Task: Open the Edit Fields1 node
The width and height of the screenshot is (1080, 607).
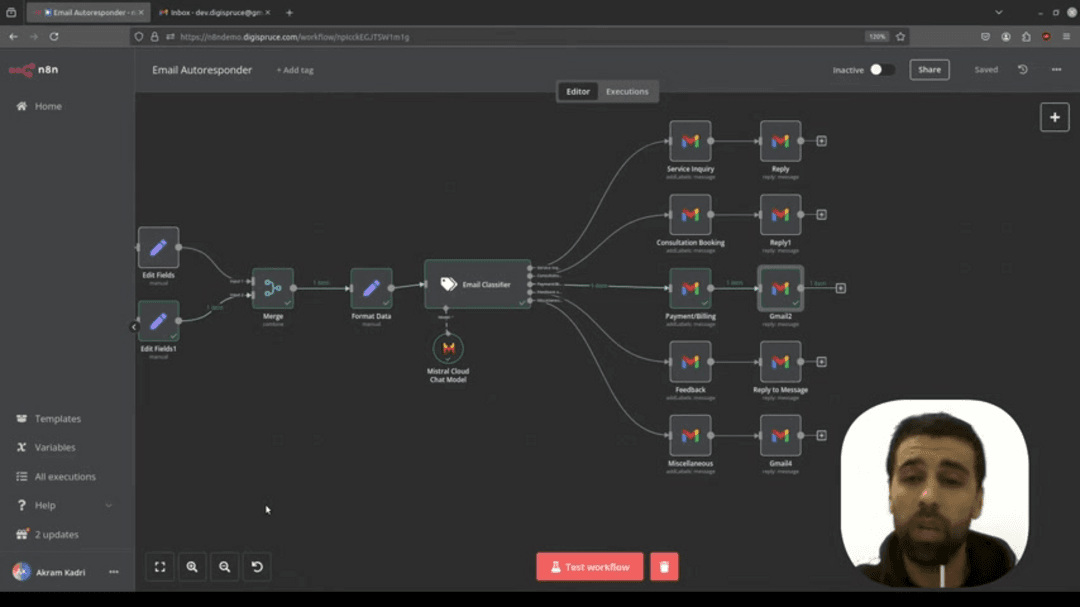Action: pyautogui.click(x=158, y=322)
